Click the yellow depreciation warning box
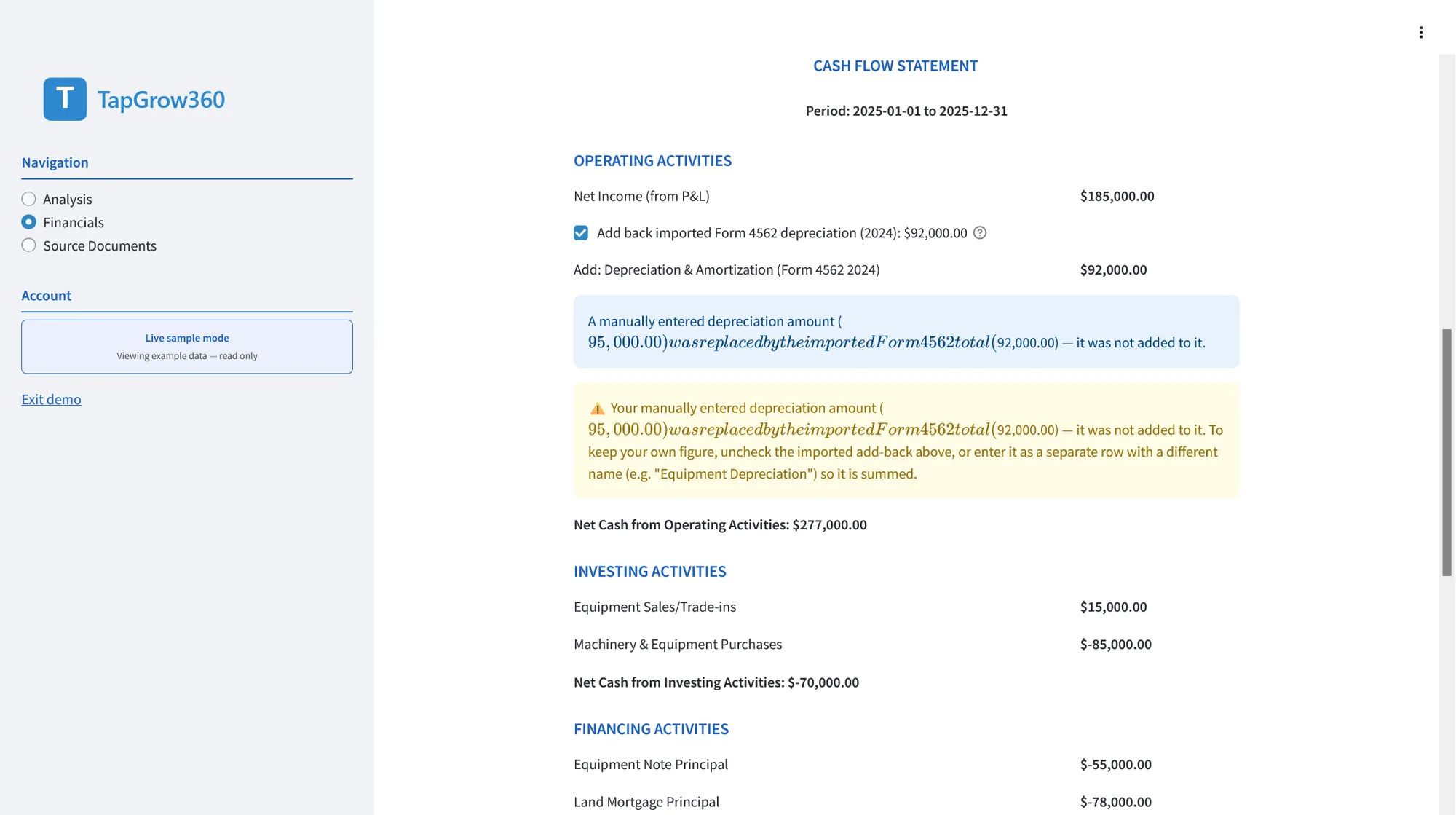The width and height of the screenshot is (1456, 815). tap(906, 441)
